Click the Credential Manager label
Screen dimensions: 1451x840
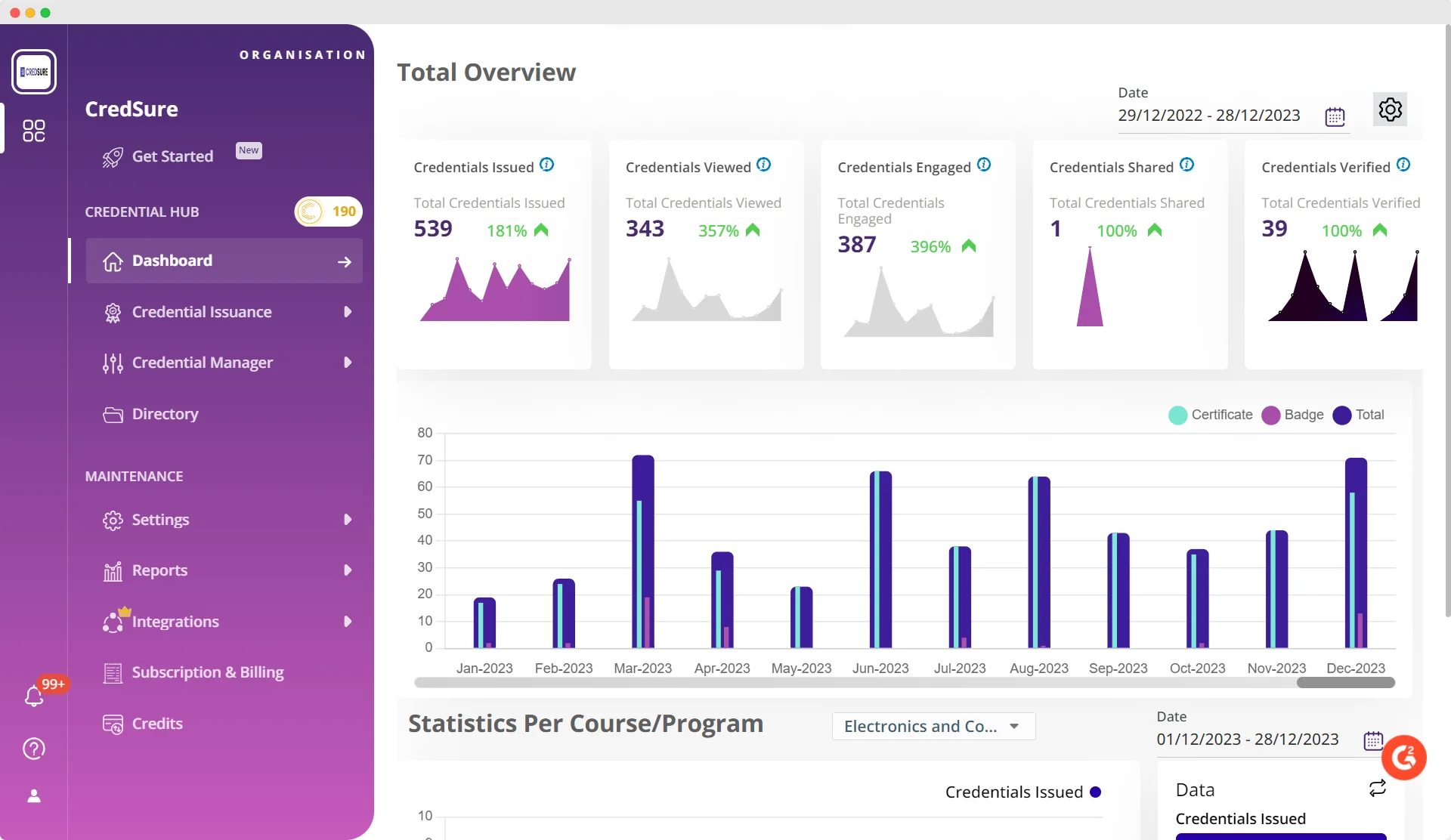203,363
